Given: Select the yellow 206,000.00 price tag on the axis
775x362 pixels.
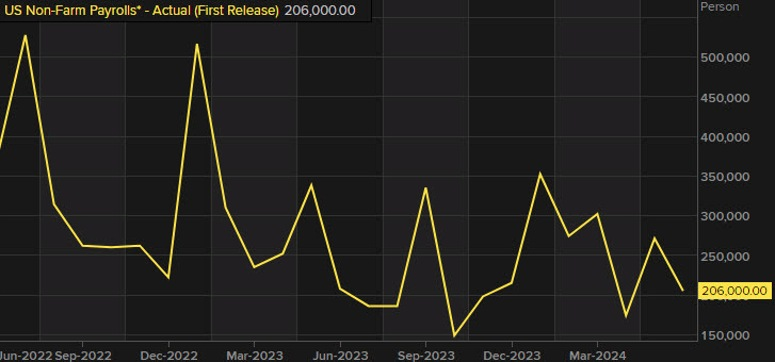Looking at the screenshot, I should (x=735, y=291).
